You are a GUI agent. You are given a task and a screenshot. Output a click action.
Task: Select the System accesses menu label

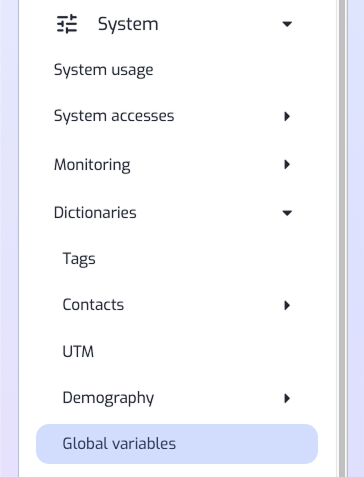[x=114, y=116]
